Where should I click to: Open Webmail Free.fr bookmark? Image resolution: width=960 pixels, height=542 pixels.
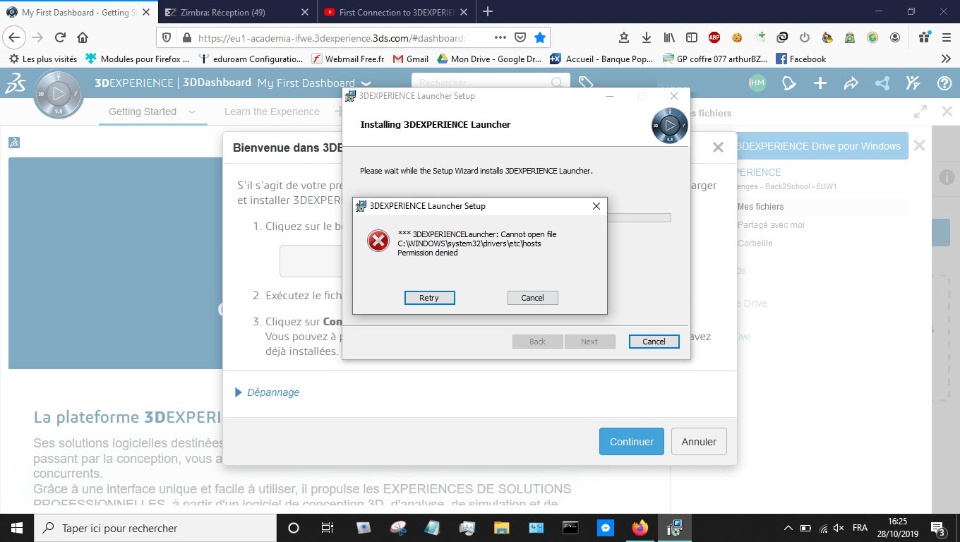click(x=348, y=59)
